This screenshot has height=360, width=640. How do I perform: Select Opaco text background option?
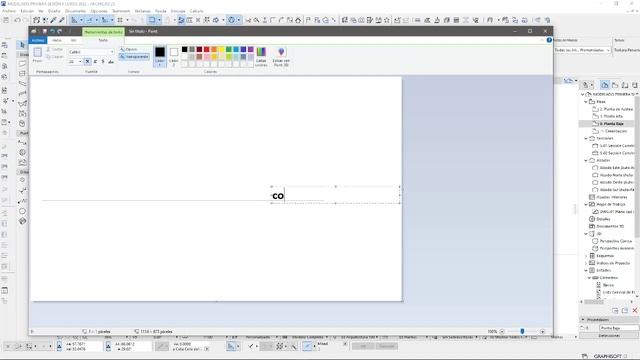(x=129, y=49)
